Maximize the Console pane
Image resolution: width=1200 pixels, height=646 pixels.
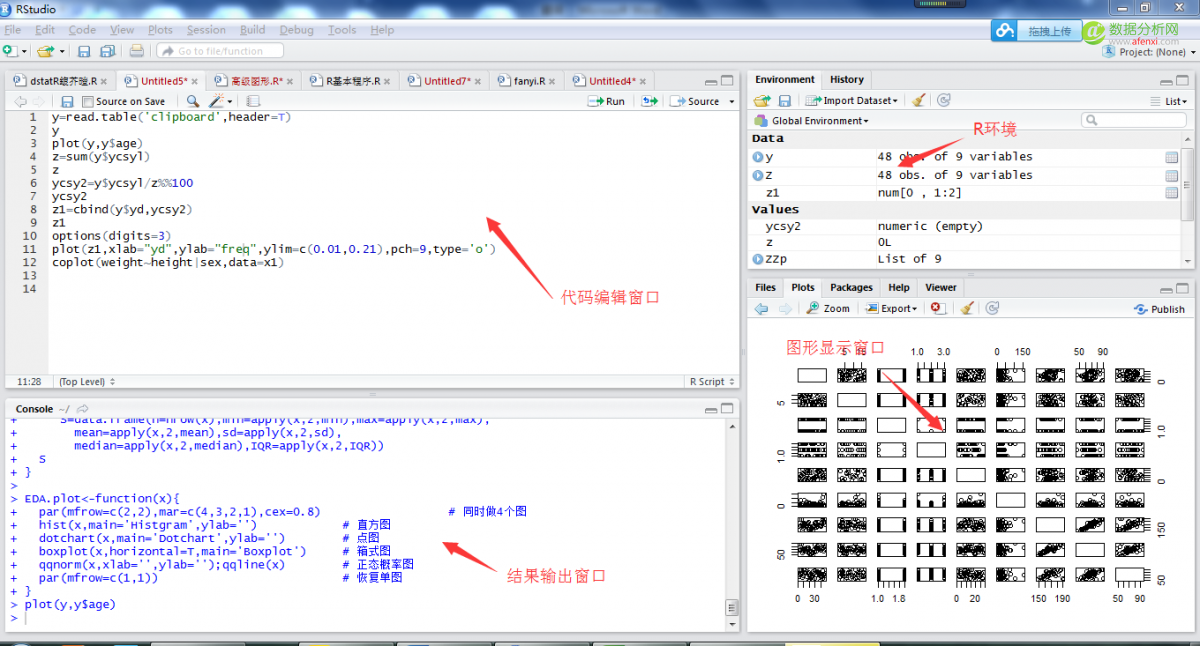(727, 409)
